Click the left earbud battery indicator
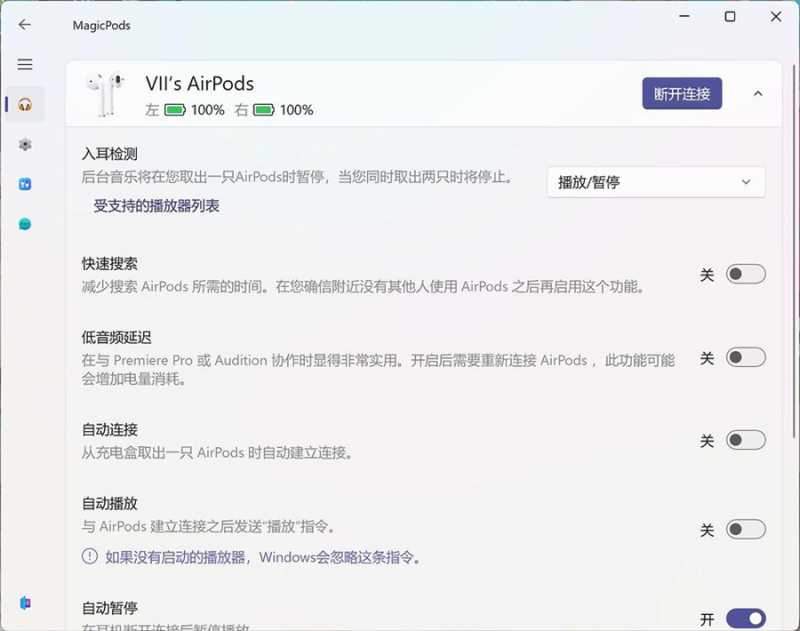800x631 pixels. pos(175,110)
